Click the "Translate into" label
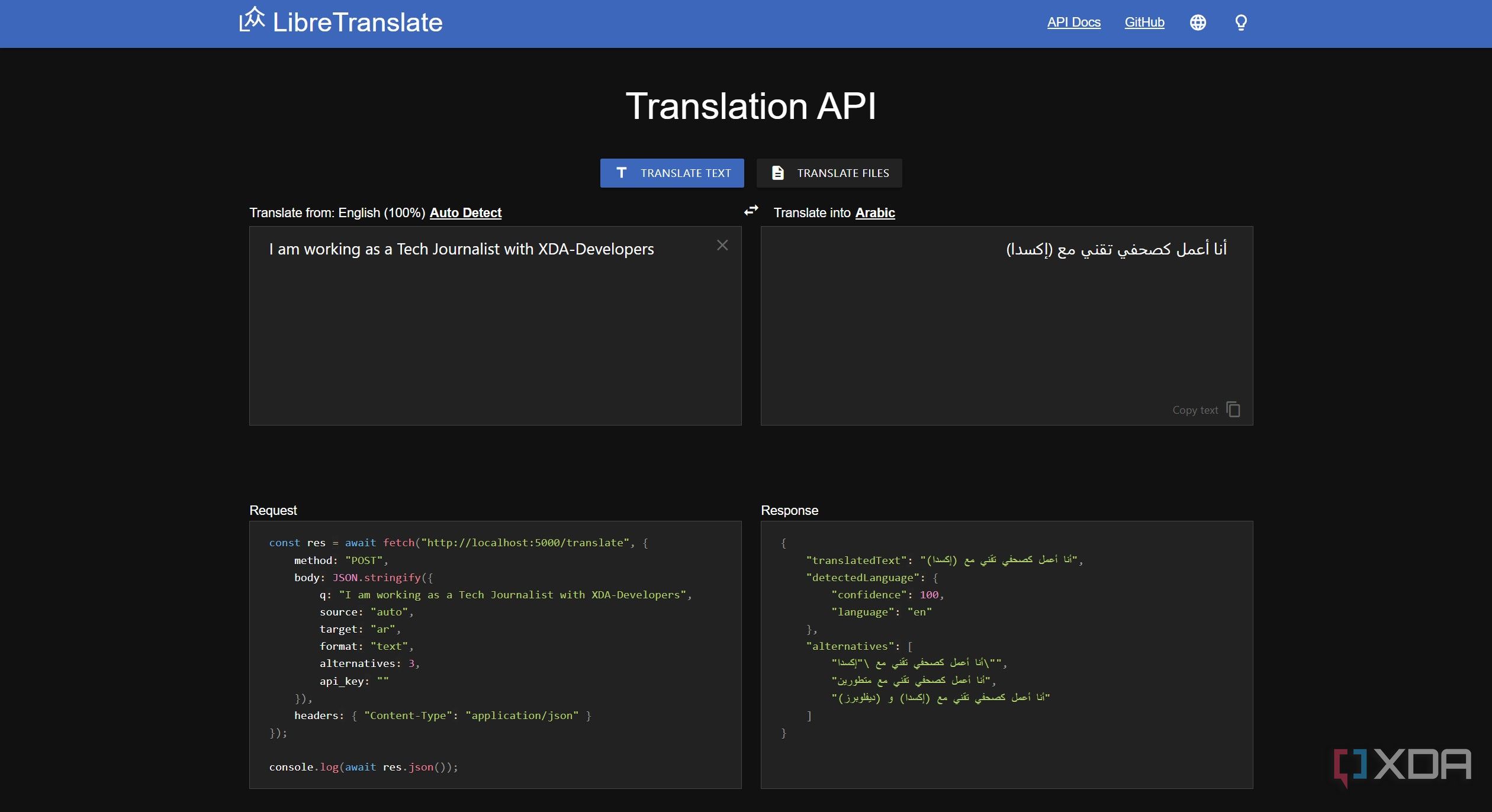This screenshot has height=812, width=1492. [812, 212]
